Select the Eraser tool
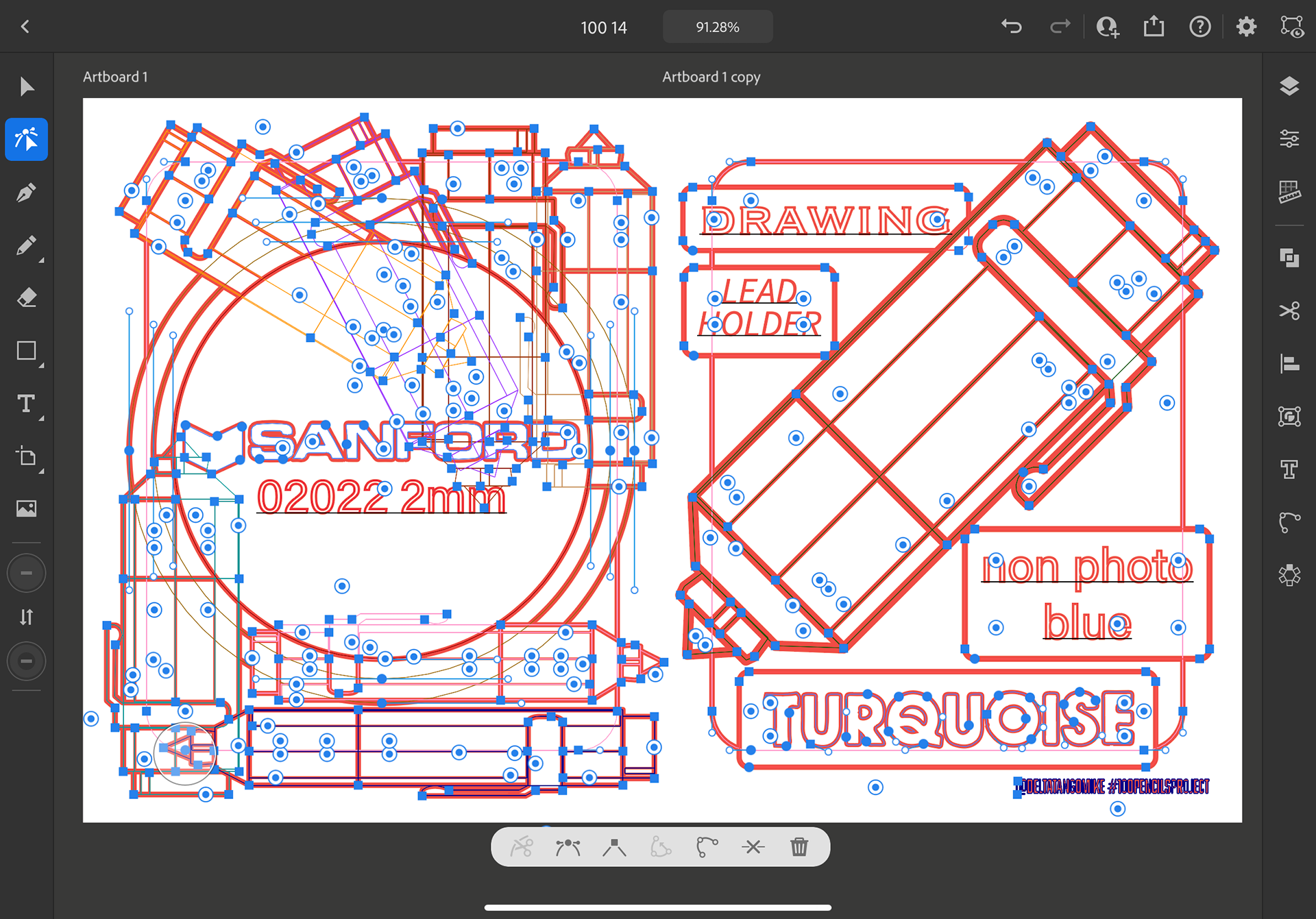Screen dimensions: 1316x919 click(x=26, y=298)
